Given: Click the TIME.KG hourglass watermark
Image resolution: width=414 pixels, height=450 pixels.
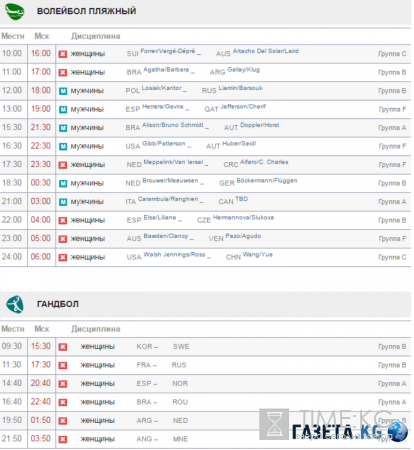Looking at the screenshot, I should coord(274,424).
